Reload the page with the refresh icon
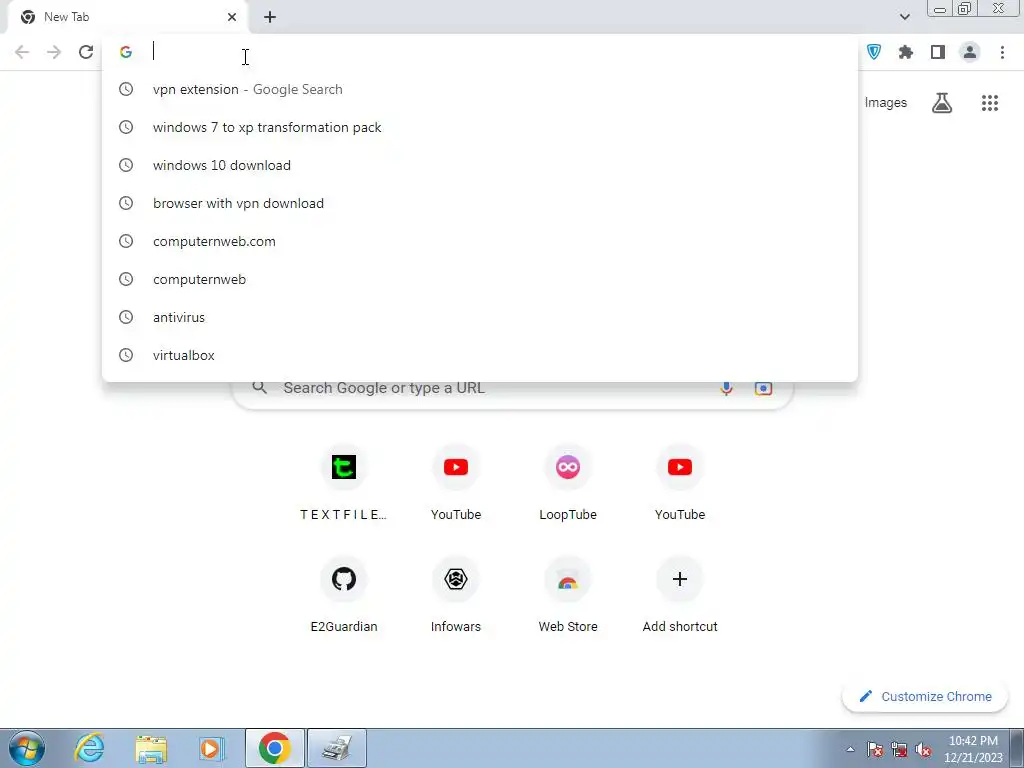1024x768 pixels. coord(86,52)
